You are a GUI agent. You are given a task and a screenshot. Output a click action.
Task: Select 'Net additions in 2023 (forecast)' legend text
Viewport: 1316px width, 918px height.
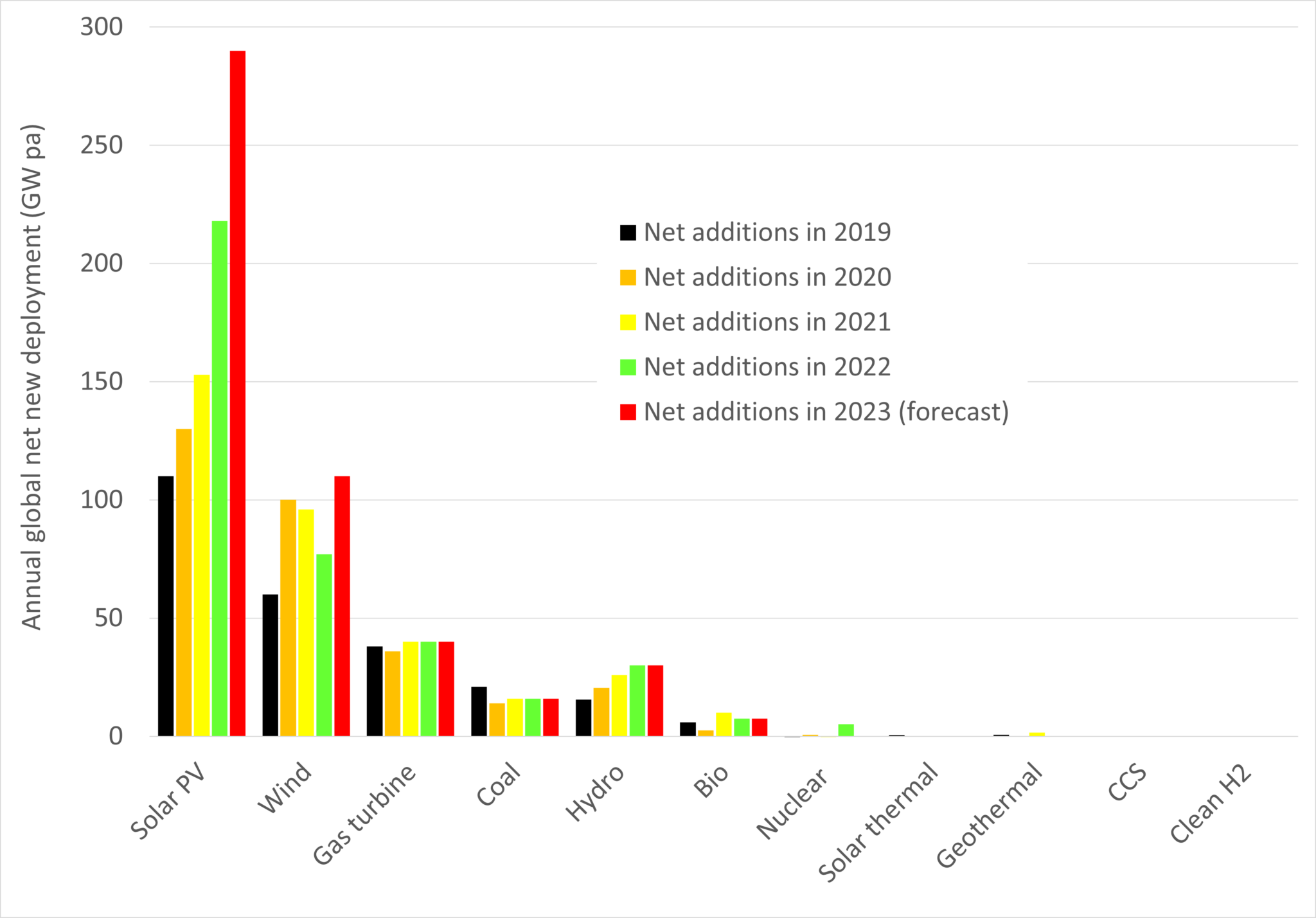826,412
